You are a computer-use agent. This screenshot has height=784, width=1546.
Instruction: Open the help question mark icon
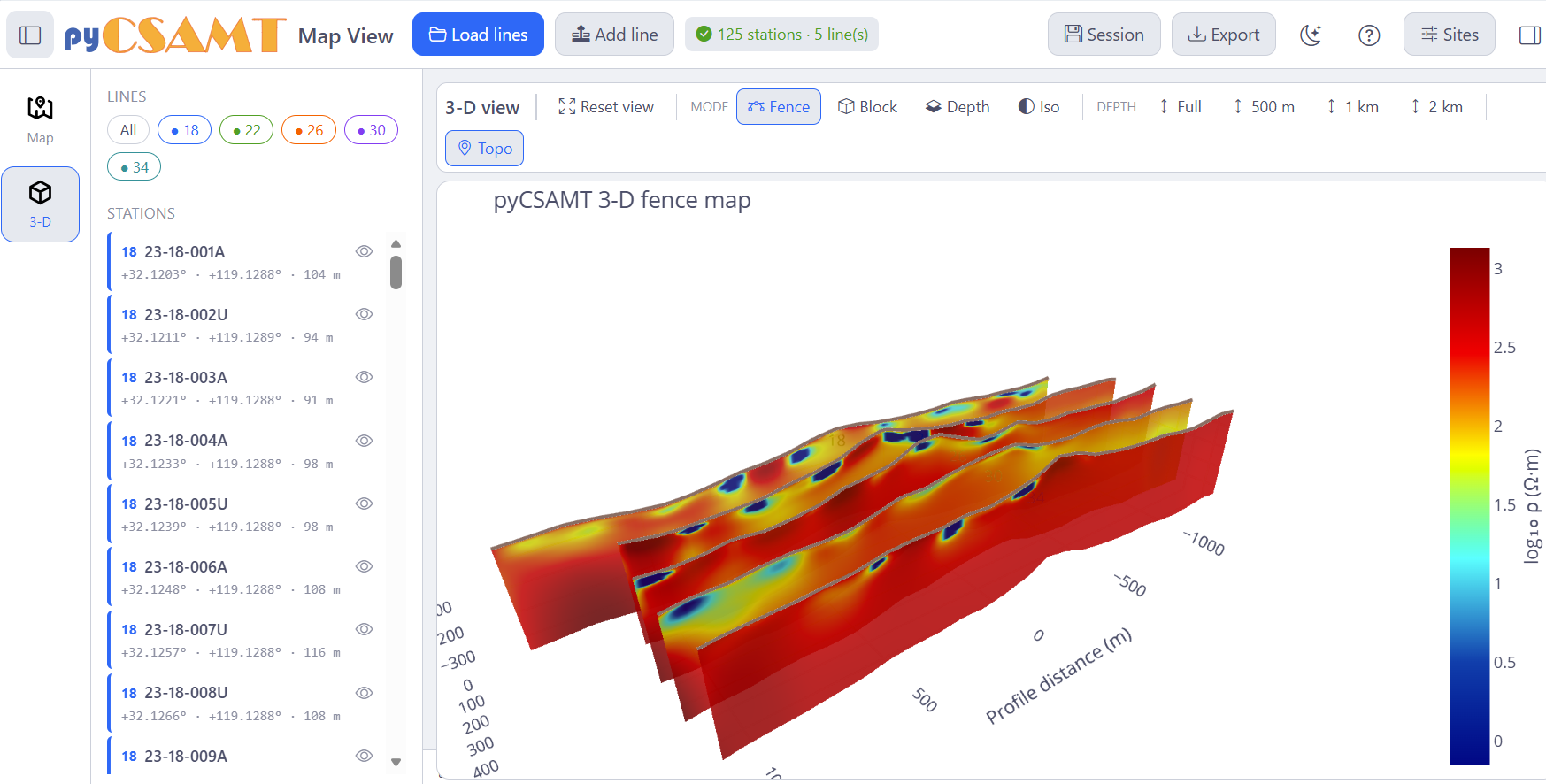pyautogui.click(x=1369, y=35)
